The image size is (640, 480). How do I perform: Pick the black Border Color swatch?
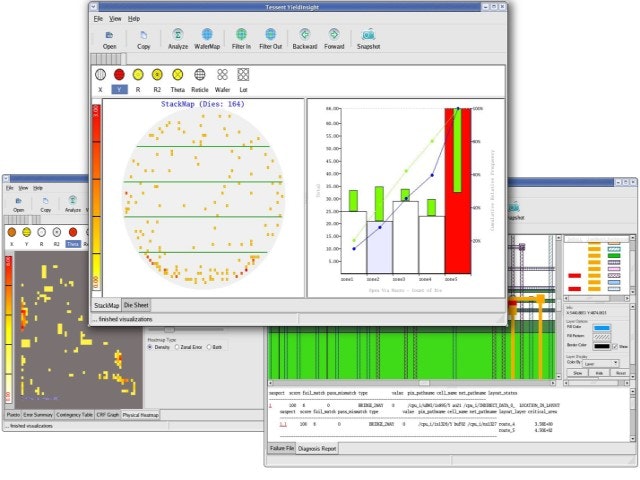(x=602, y=346)
